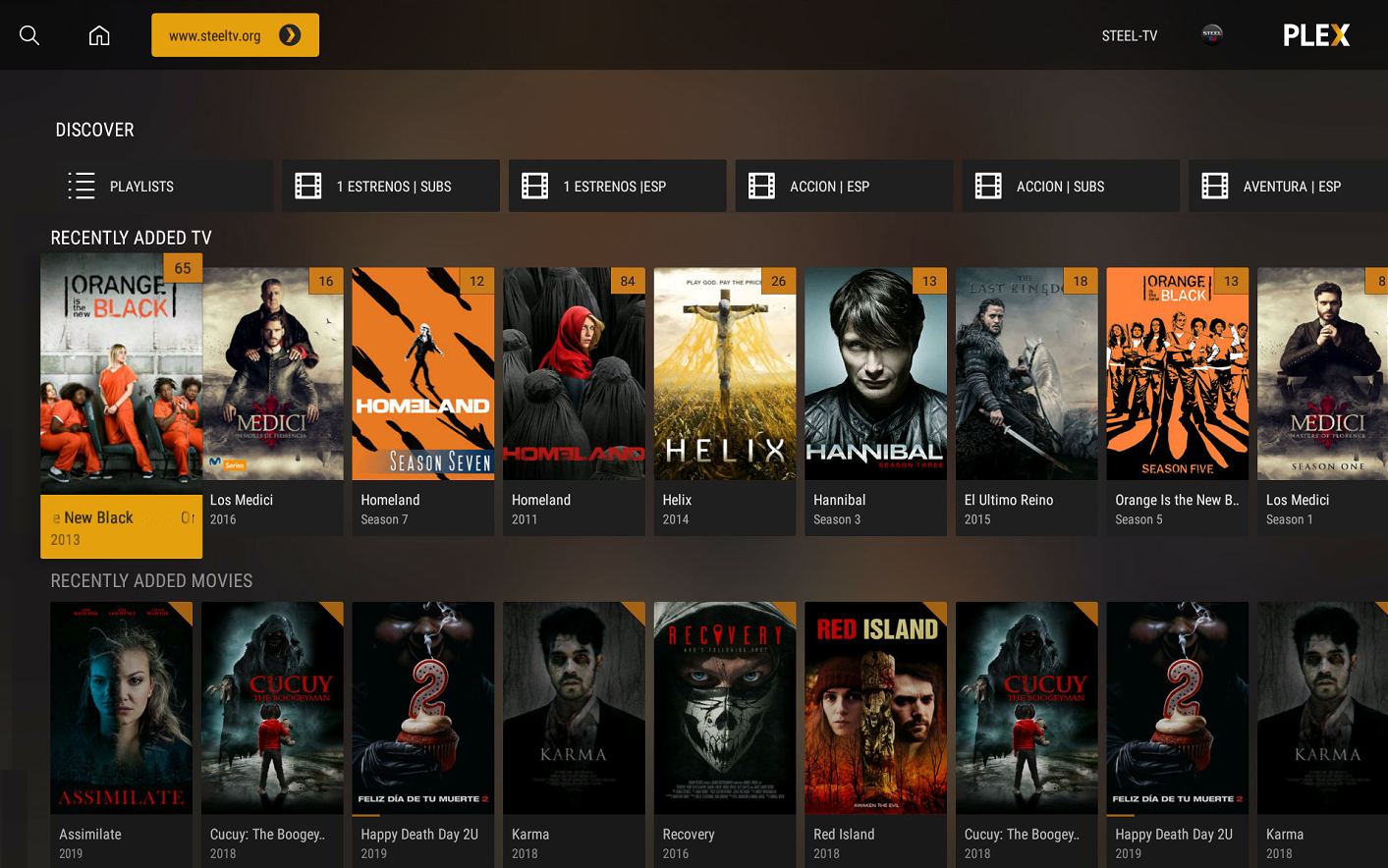Click film icon of ACCION | ESP
Viewport: 1388px width, 868px height.
point(761,186)
